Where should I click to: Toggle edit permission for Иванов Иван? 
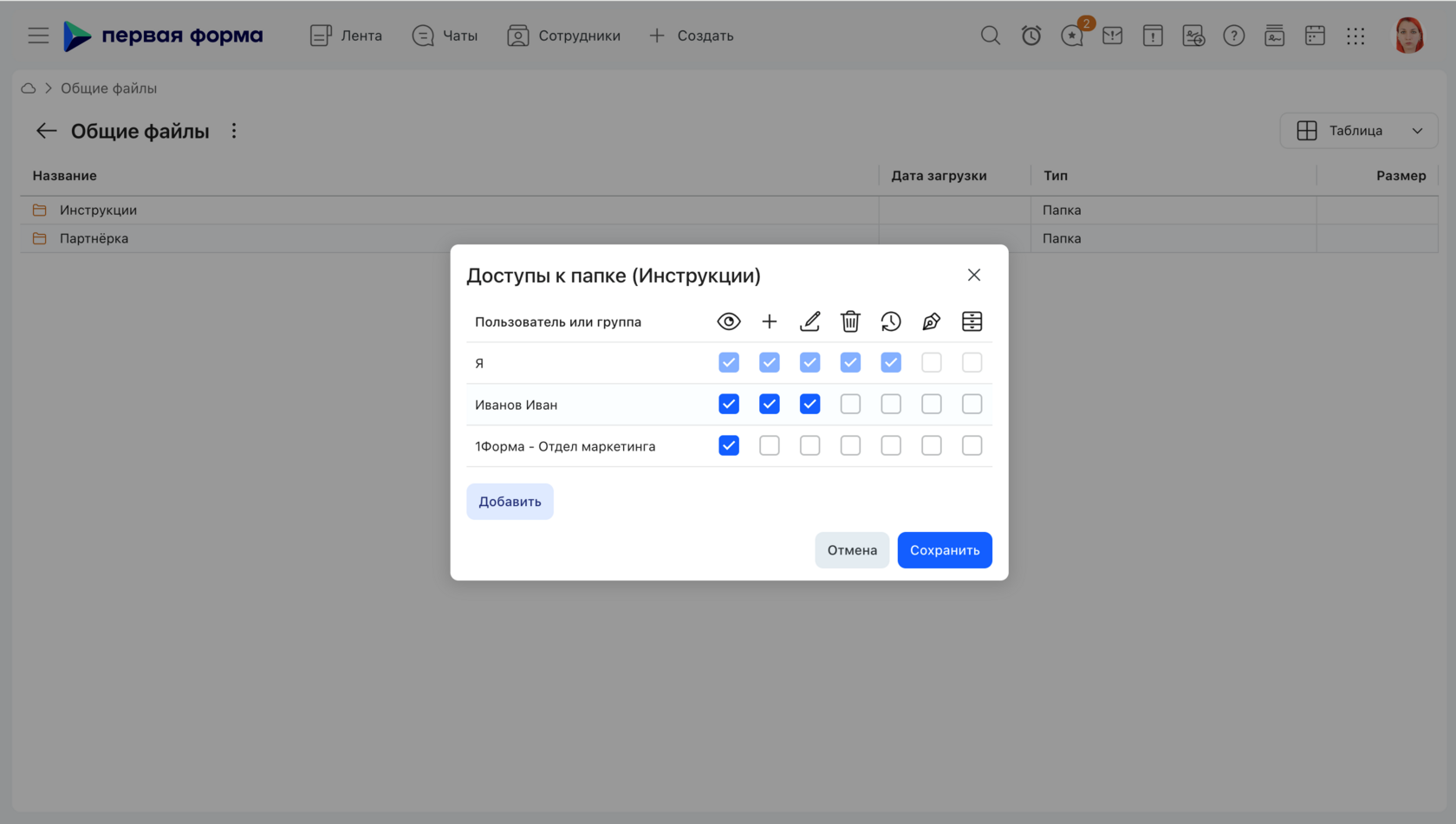pos(810,404)
